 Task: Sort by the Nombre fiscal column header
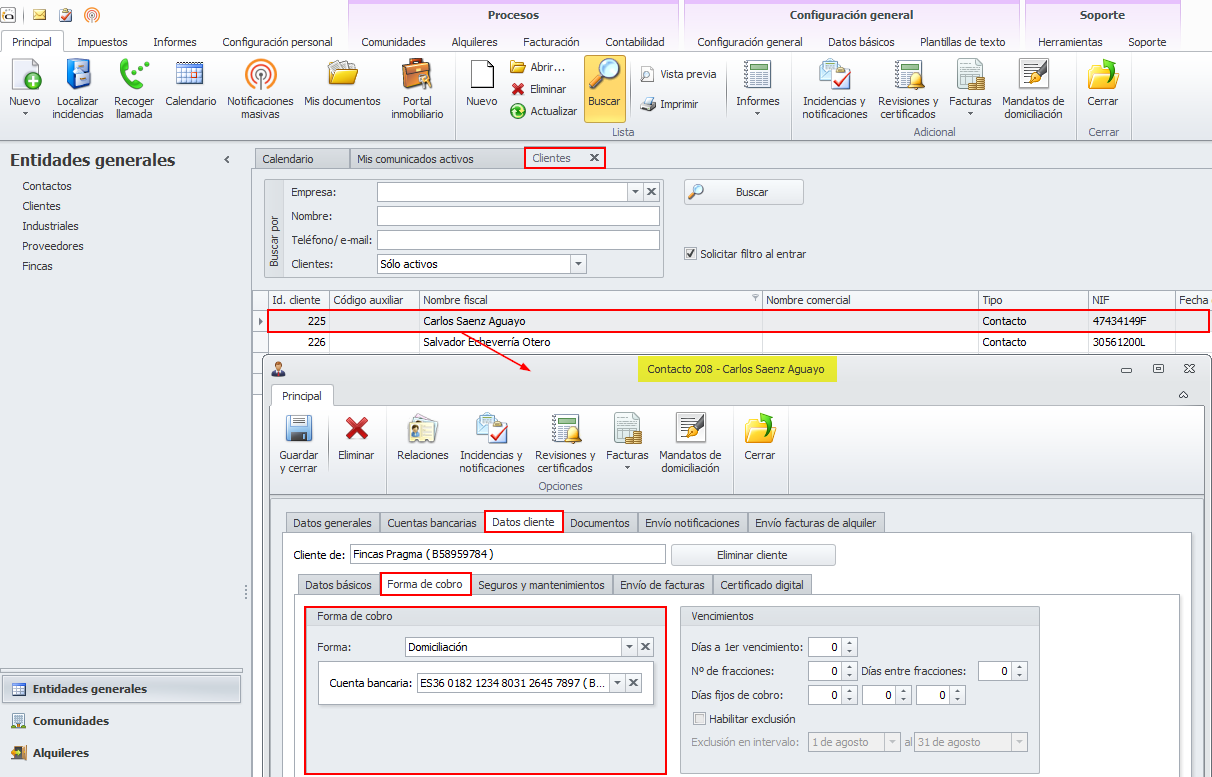[x=590, y=300]
